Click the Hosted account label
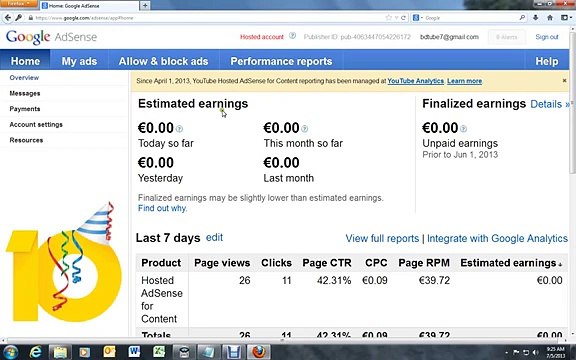The width and height of the screenshot is (576, 360). click(262, 37)
